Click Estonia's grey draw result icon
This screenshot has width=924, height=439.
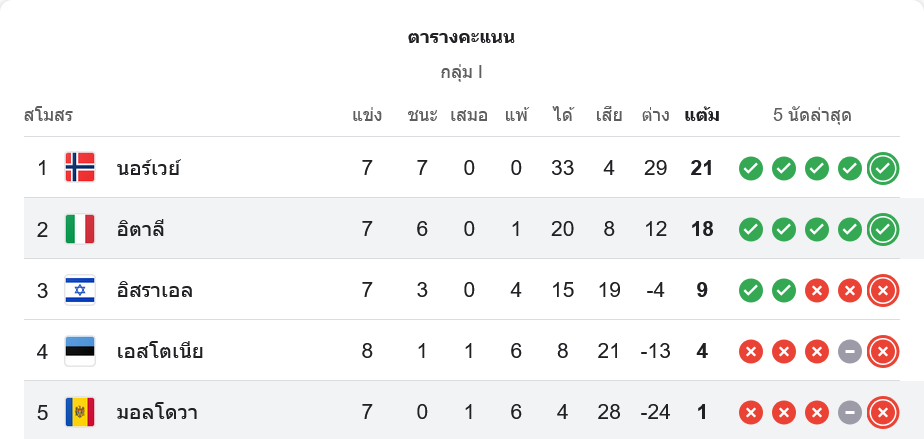(849, 351)
